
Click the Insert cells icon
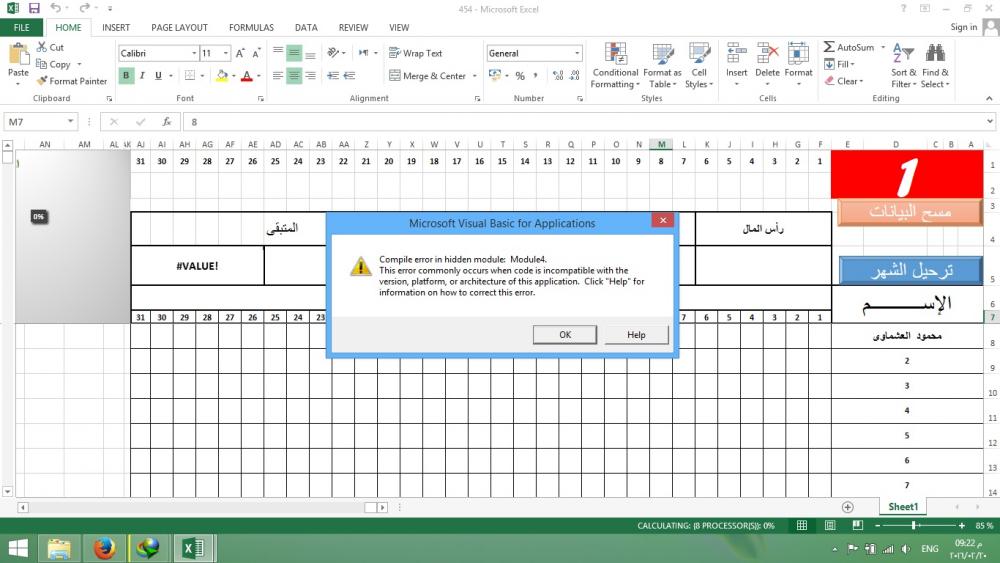(736, 54)
